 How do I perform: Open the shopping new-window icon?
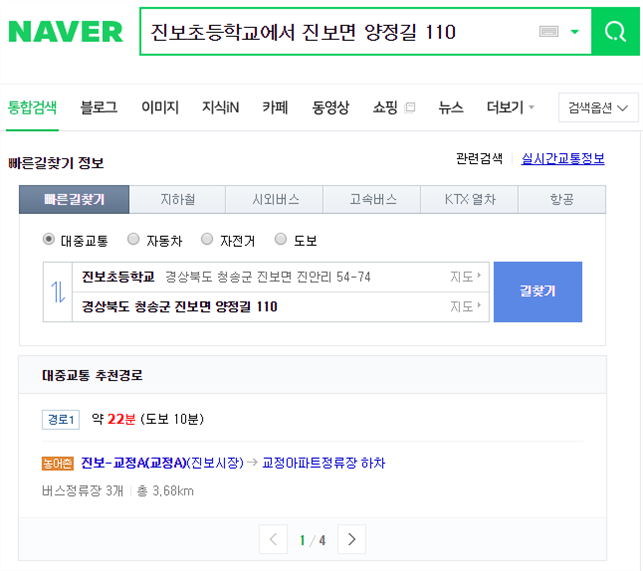tap(410, 107)
